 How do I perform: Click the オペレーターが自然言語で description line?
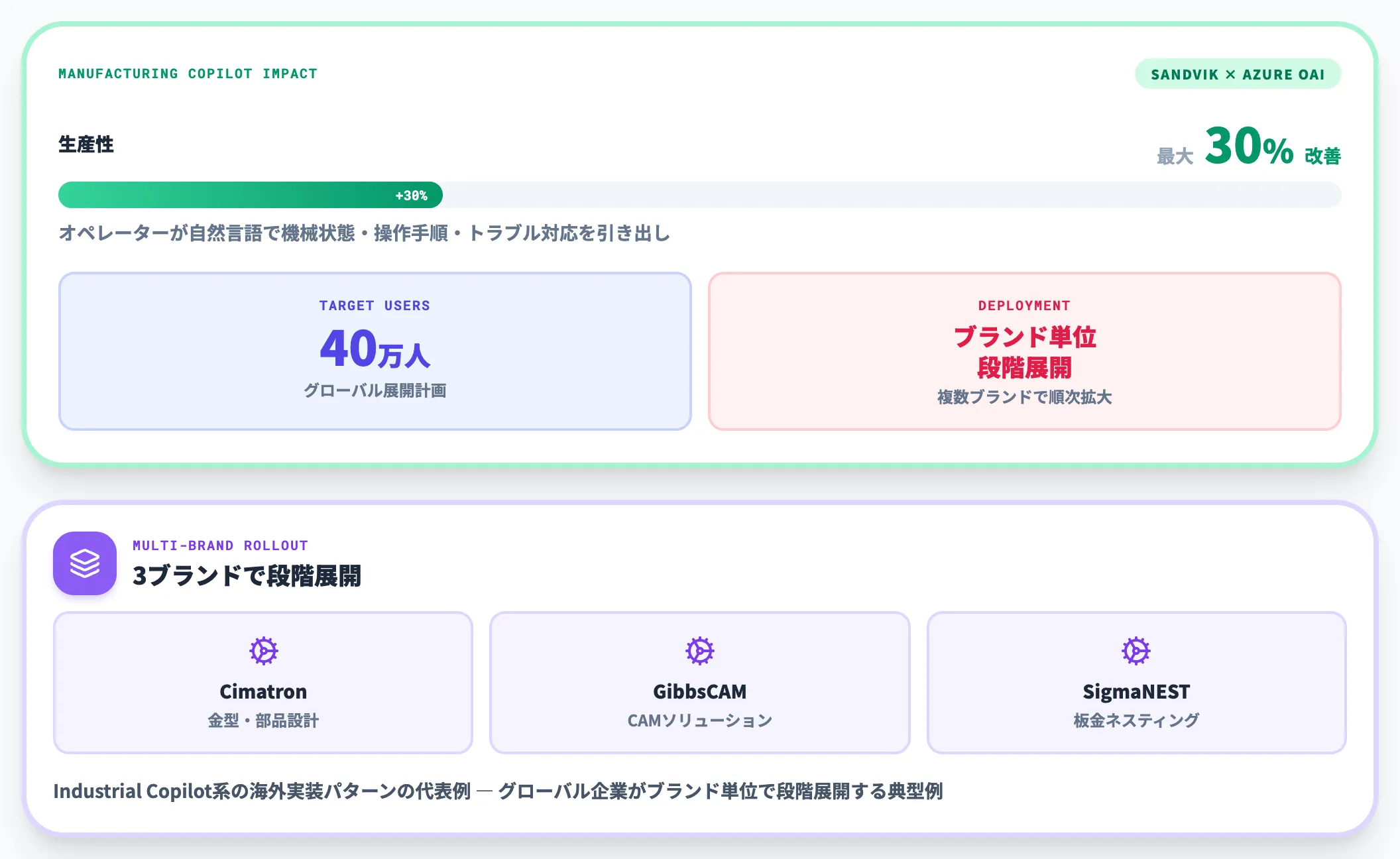(365, 233)
